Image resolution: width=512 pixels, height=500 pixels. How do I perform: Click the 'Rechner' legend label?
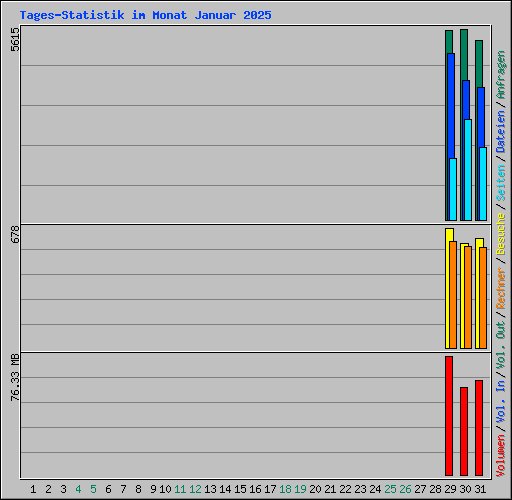pos(501,288)
